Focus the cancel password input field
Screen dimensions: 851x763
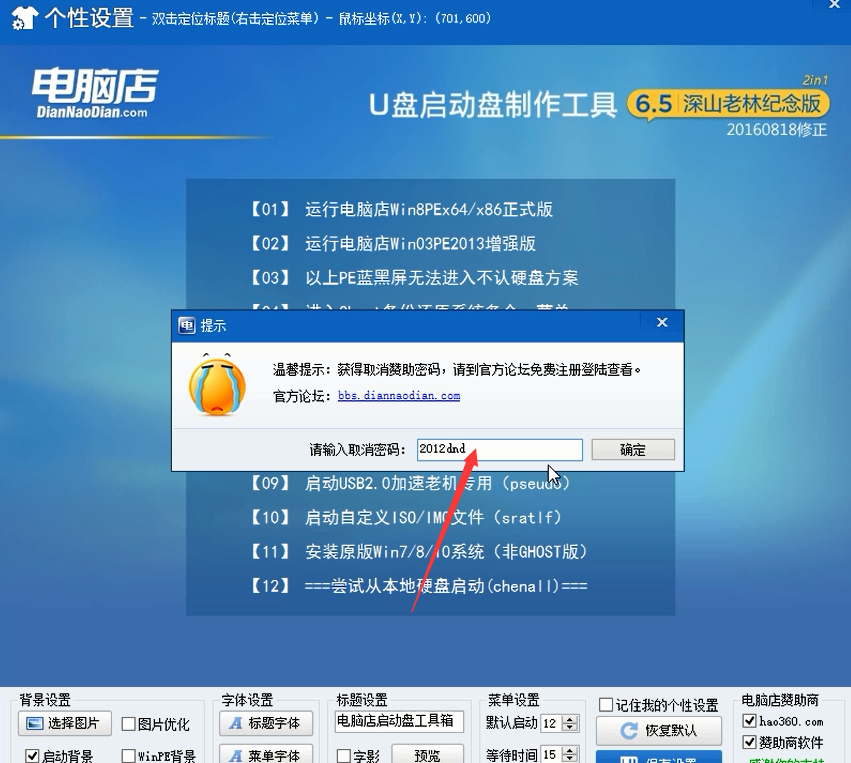tap(499, 450)
